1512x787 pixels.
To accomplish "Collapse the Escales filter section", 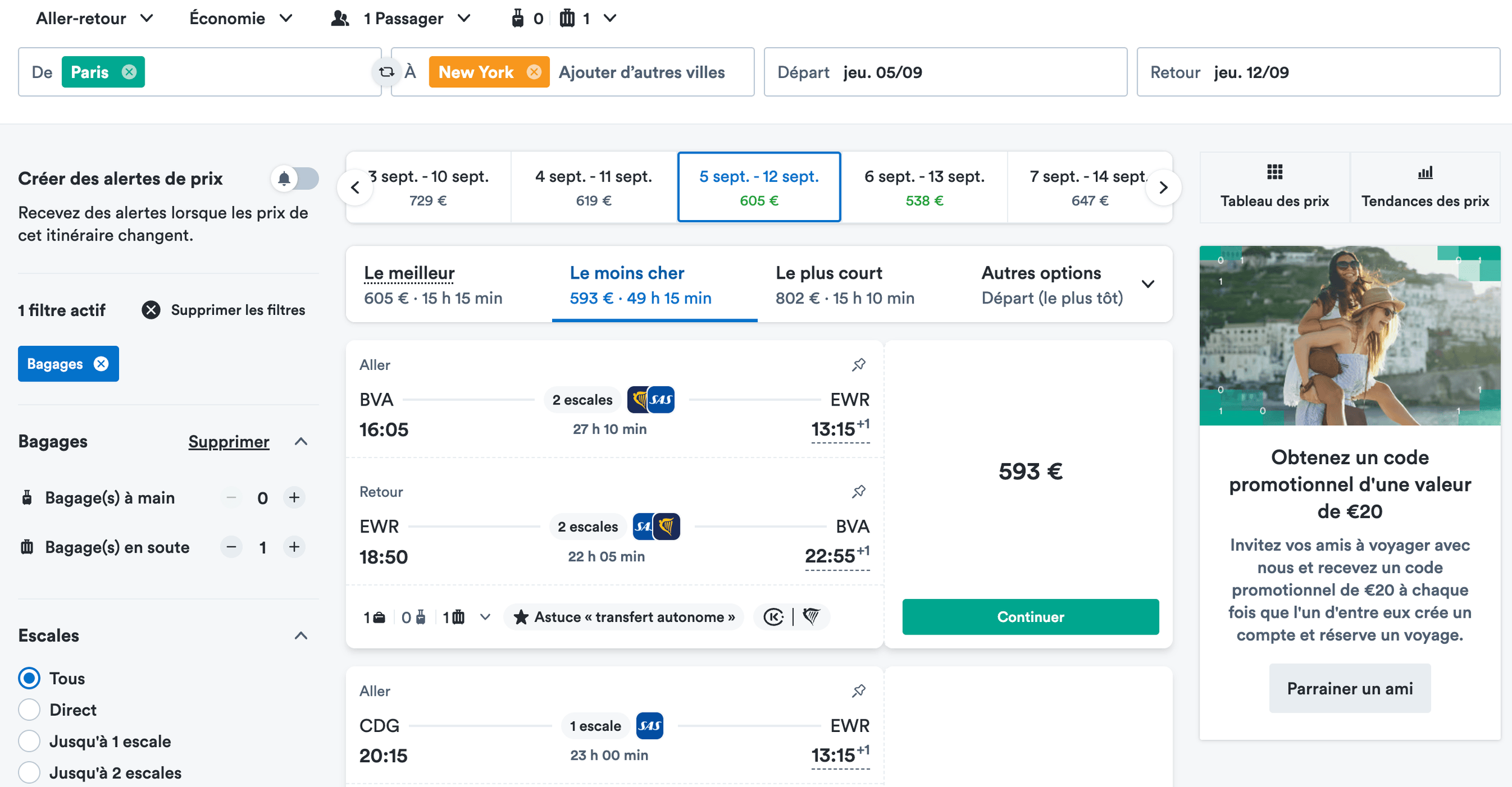I will point(301,636).
